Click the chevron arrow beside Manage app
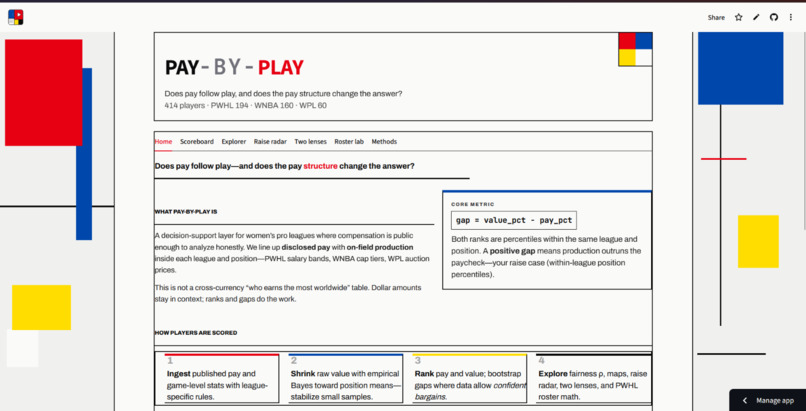The image size is (806, 411). point(745,400)
